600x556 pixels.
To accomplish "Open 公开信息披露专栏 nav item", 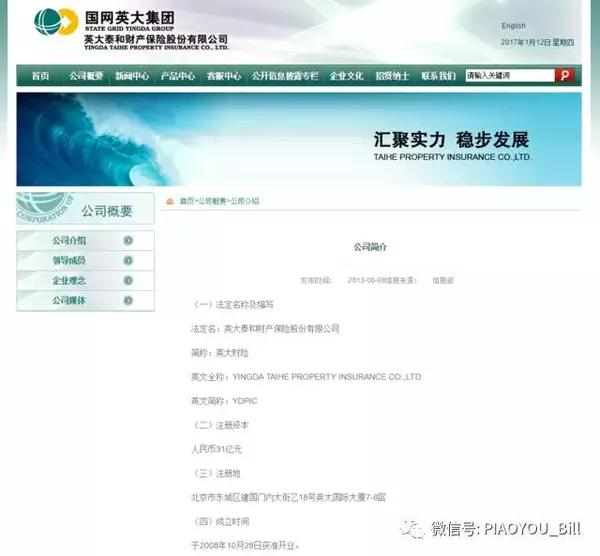I will tap(285, 76).
